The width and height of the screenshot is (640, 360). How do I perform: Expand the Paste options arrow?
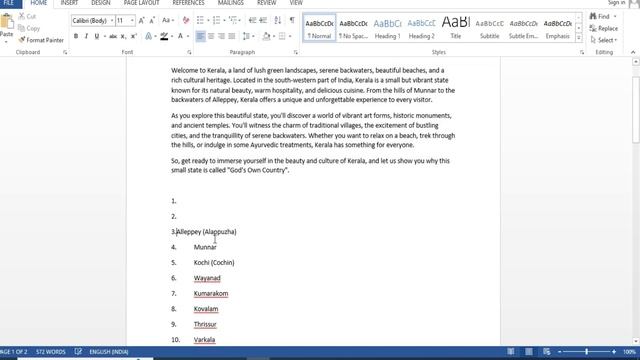(x=6, y=42)
